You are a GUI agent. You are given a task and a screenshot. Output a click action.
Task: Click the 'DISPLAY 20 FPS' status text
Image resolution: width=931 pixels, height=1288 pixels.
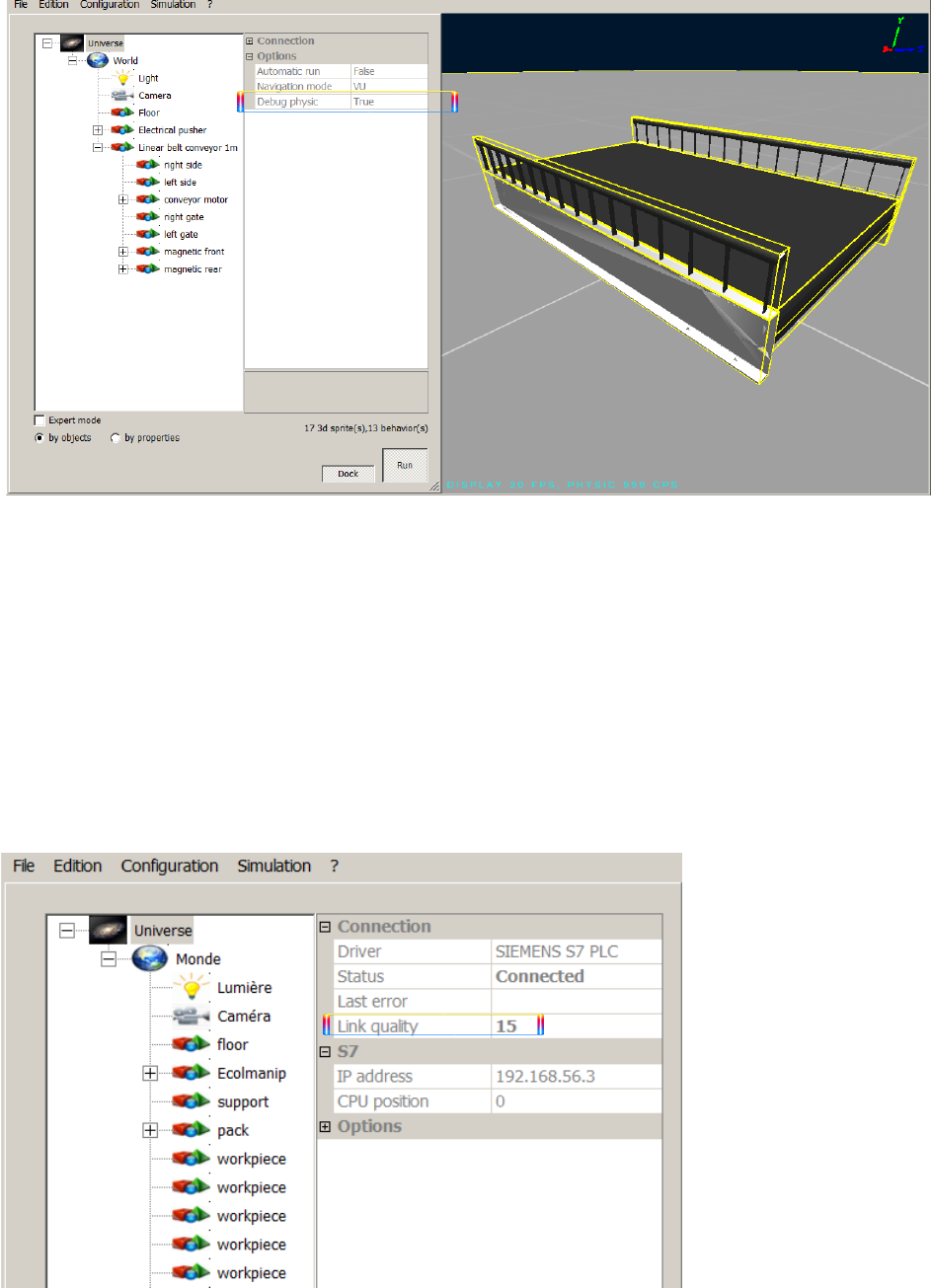[502, 485]
